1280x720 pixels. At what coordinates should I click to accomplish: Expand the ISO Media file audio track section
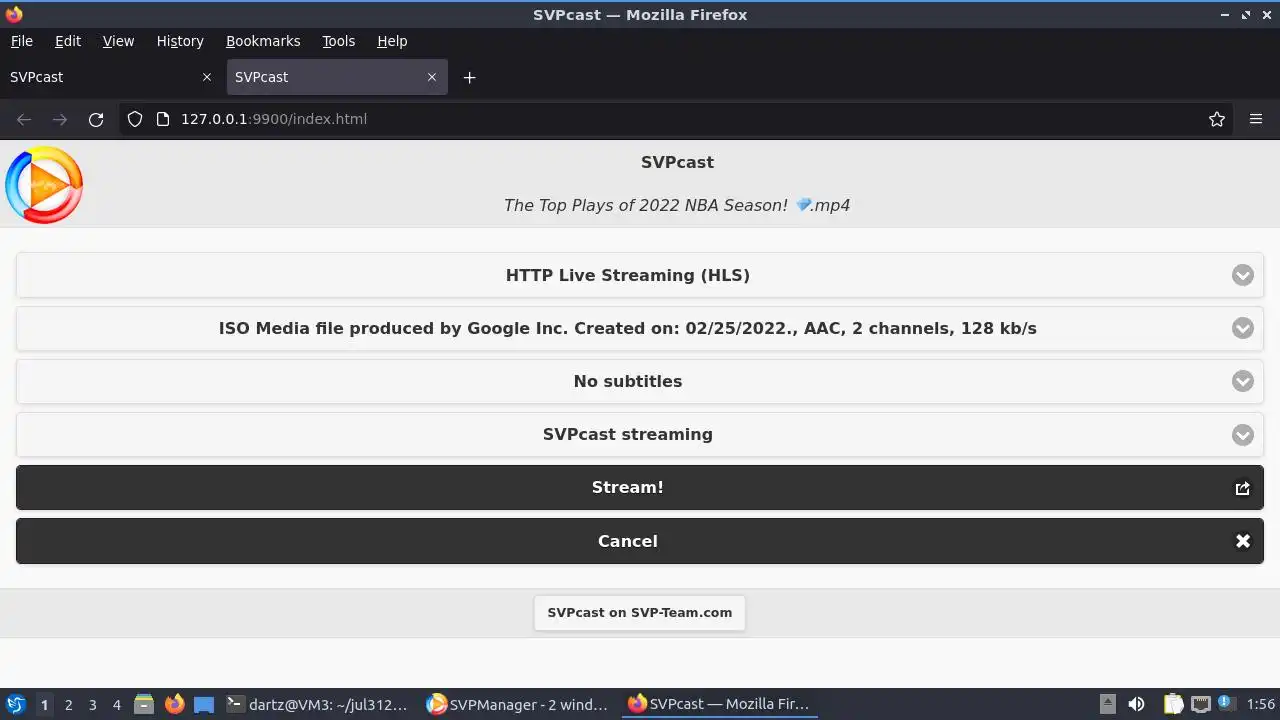(640, 328)
